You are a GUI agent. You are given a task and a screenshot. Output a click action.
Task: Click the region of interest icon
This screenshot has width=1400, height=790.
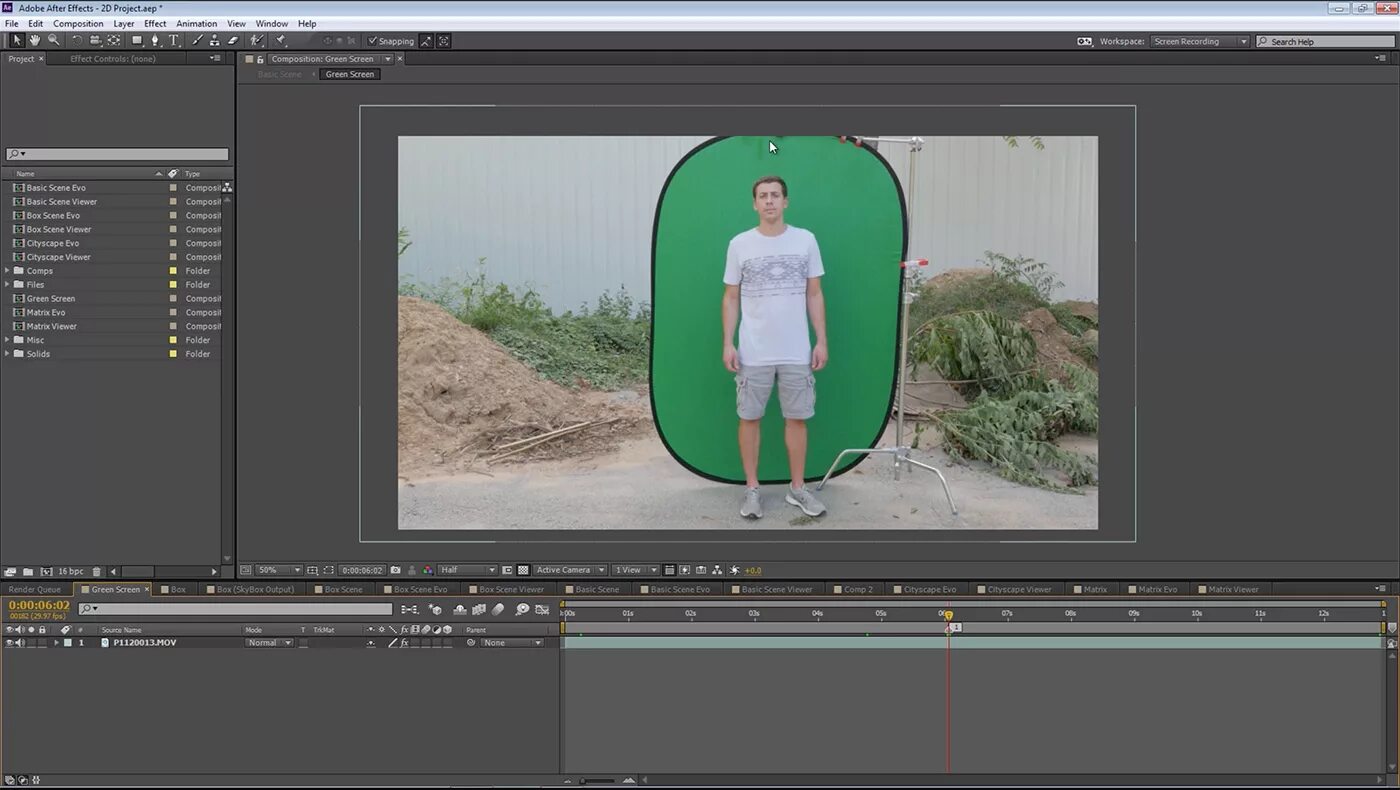click(507, 570)
